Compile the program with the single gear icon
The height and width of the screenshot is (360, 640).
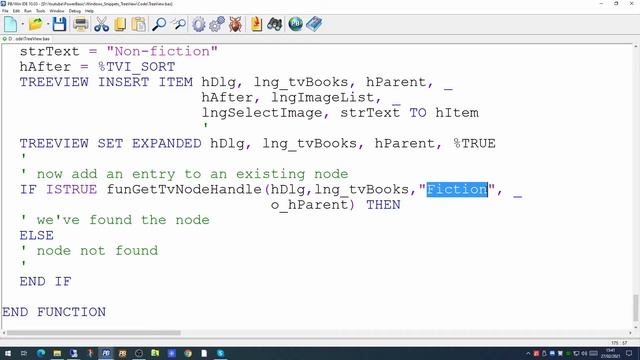coord(198,24)
